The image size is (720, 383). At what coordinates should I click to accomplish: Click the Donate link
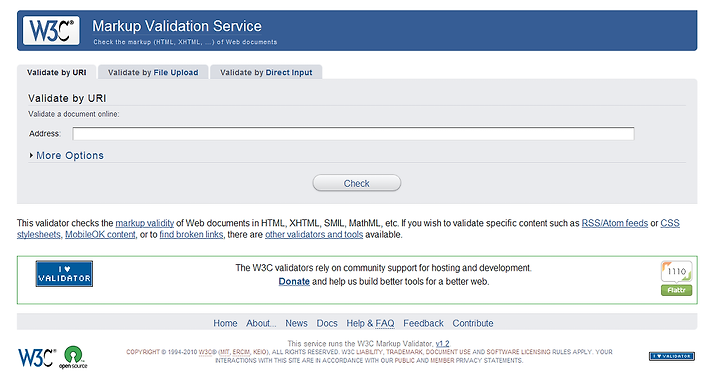tap(294, 282)
